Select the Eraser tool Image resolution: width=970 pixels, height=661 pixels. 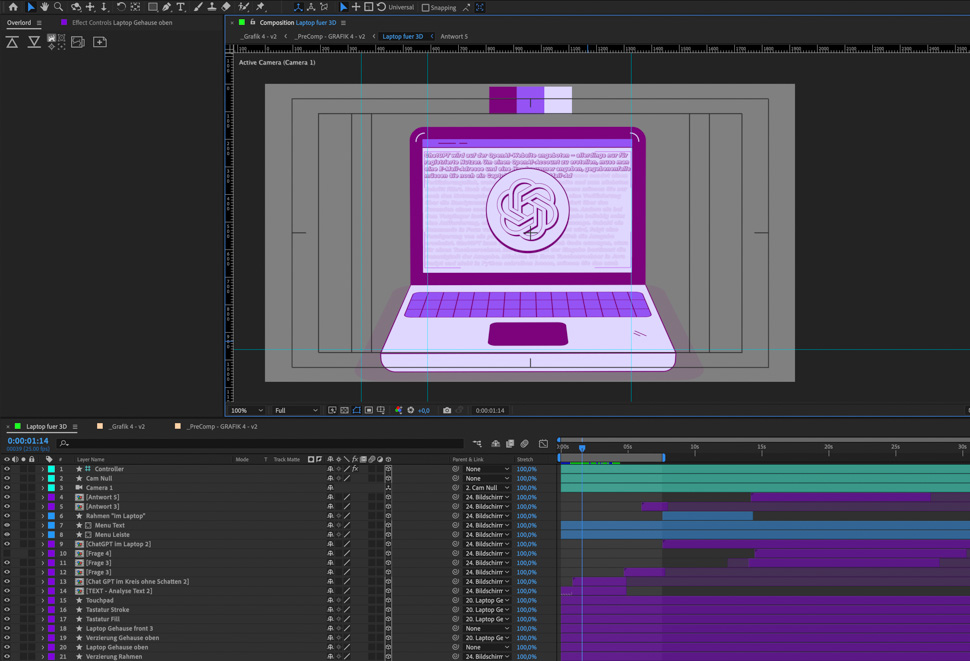tap(226, 7)
